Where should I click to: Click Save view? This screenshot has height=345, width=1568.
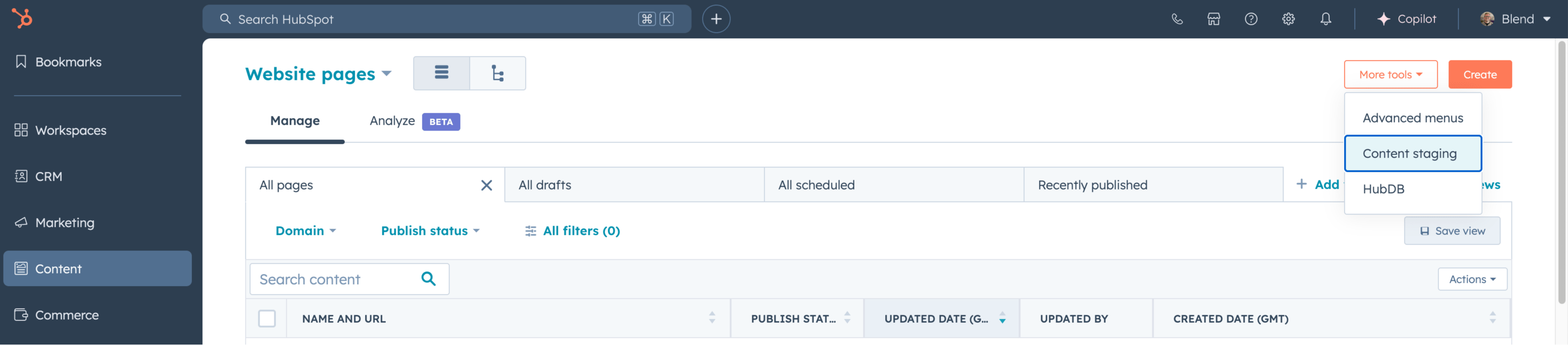click(1452, 230)
